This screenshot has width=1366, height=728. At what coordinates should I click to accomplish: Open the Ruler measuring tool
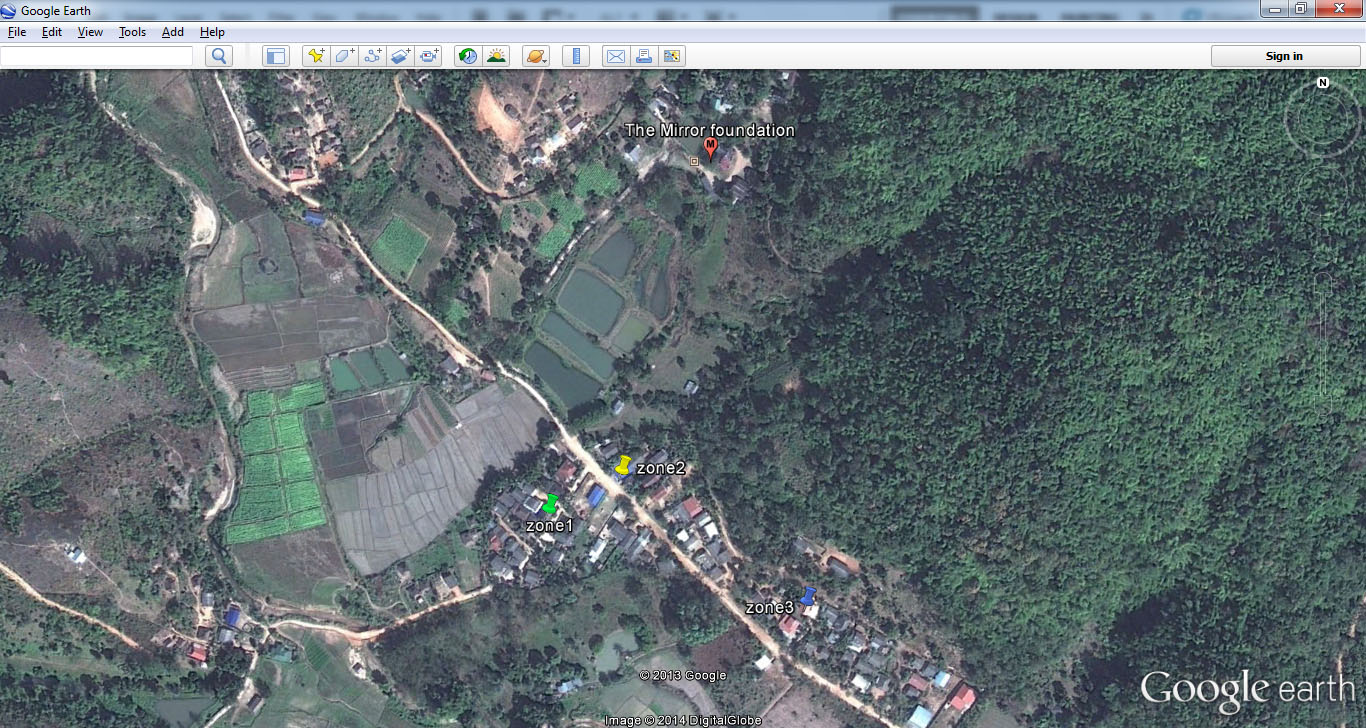click(576, 56)
